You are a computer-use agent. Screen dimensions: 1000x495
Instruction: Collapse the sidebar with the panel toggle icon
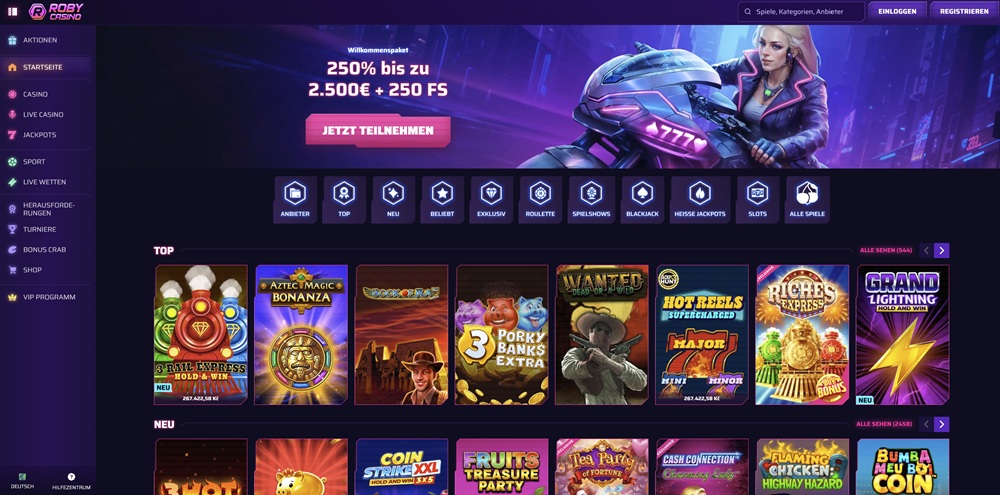(x=12, y=11)
